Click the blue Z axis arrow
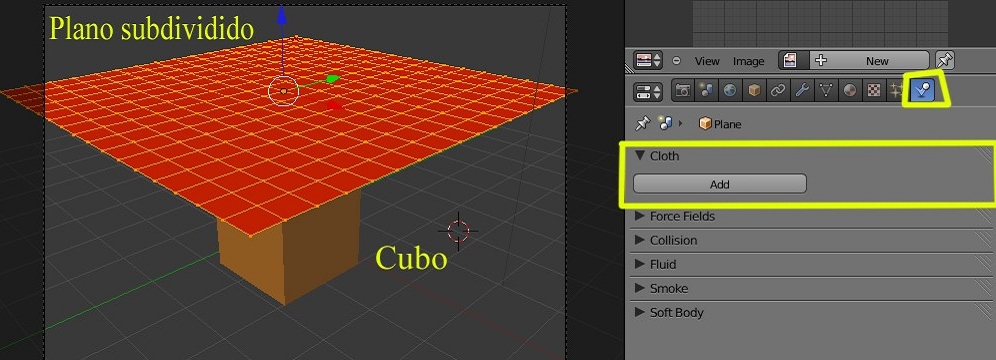 click(x=282, y=16)
